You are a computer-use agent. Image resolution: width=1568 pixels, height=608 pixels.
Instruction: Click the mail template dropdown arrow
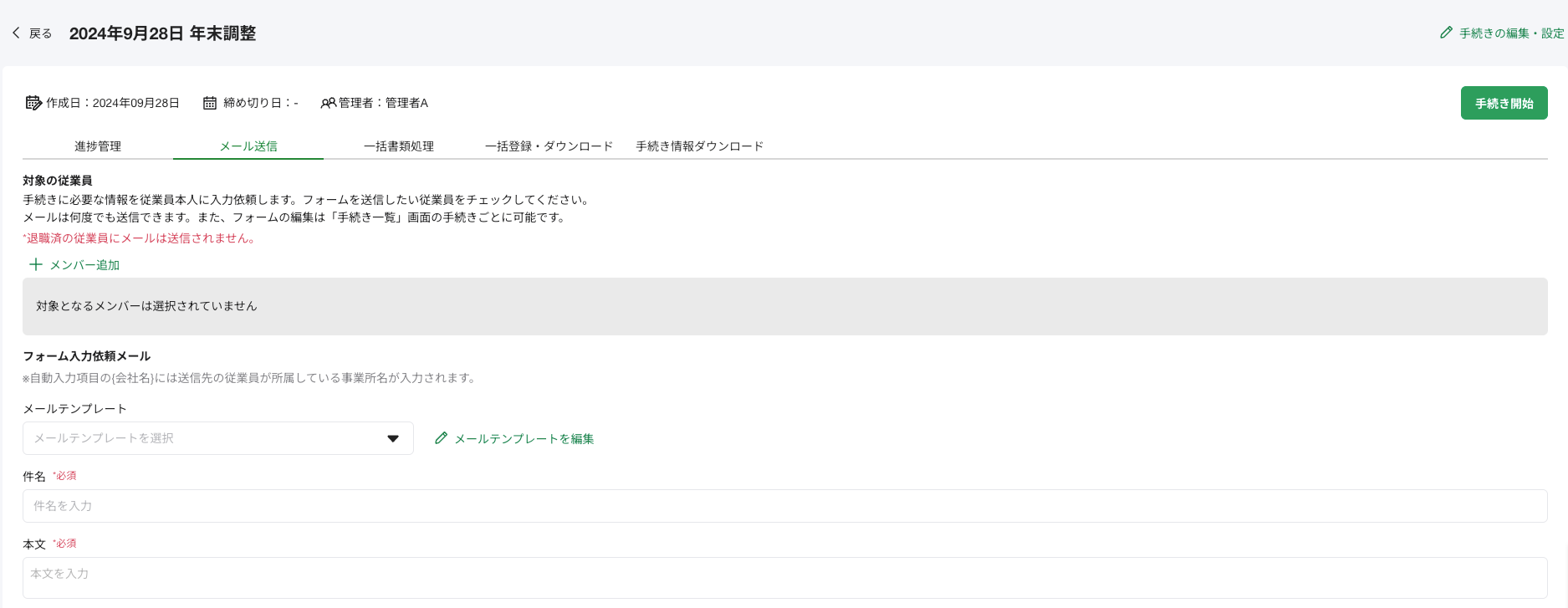click(393, 438)
